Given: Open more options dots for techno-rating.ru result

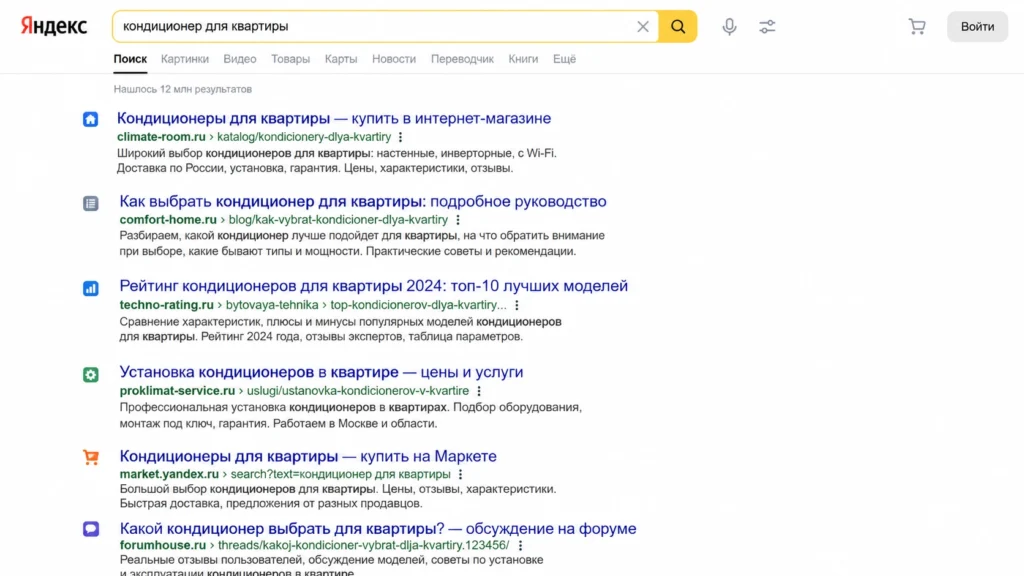Looking at the screenshot, I should (517, 305).
